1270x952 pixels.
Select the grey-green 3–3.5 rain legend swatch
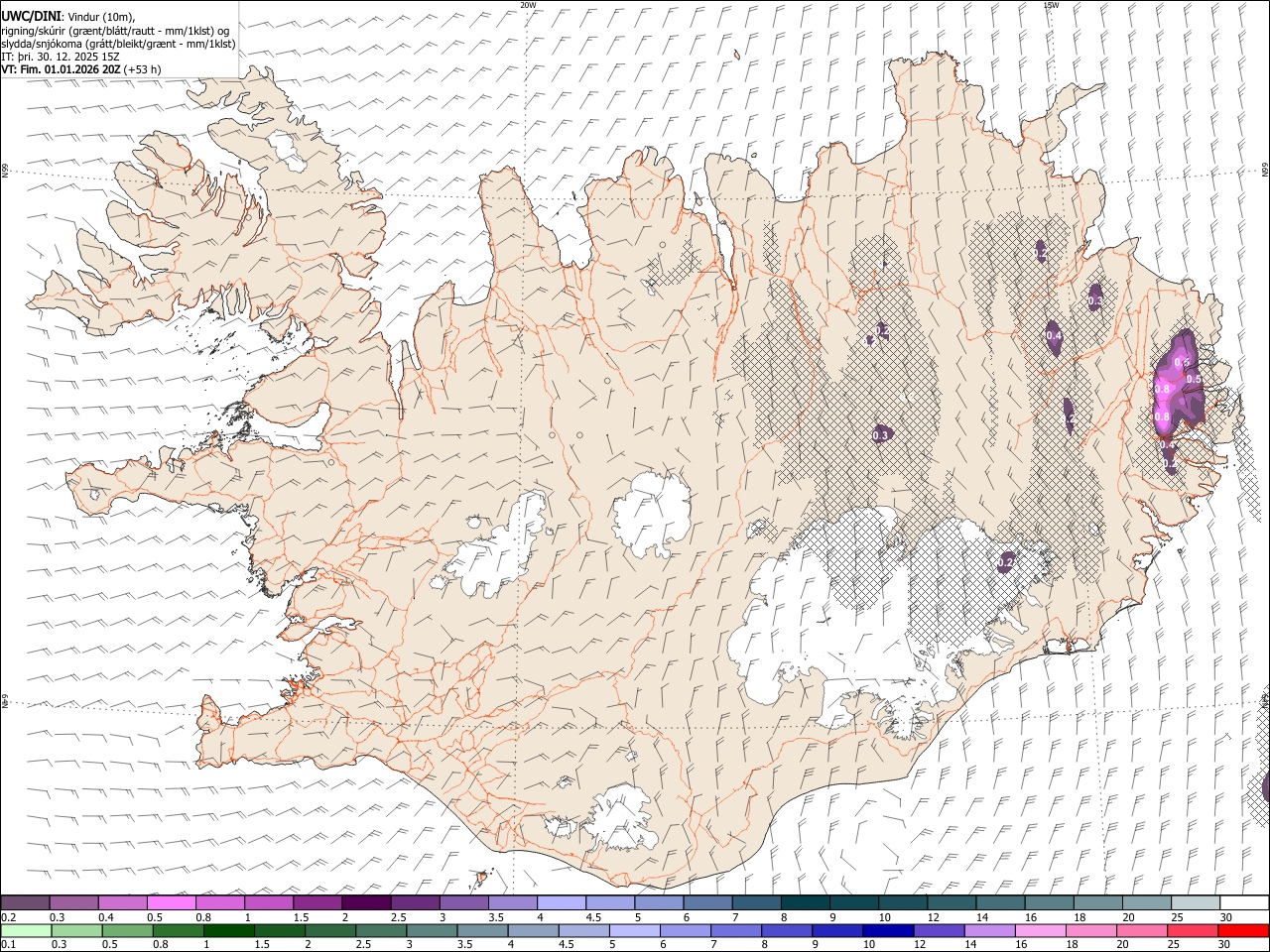click(431, 930)
